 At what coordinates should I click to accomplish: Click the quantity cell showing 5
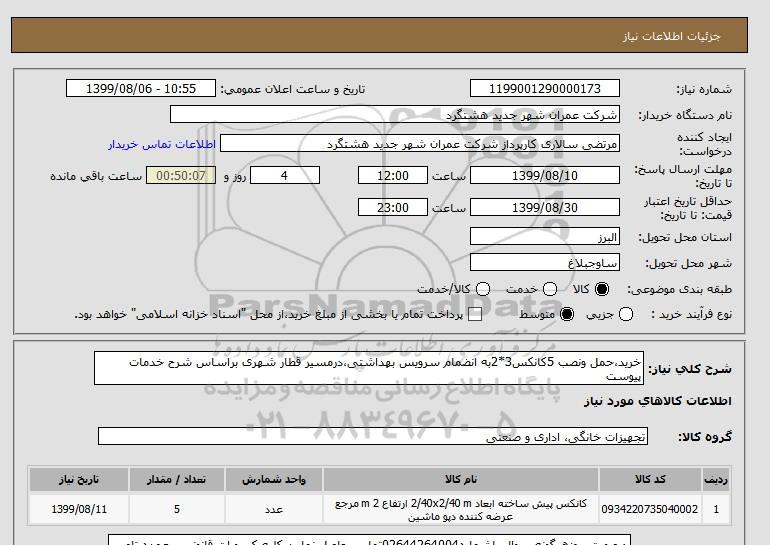pyautogui.click(x=177, y=509)
